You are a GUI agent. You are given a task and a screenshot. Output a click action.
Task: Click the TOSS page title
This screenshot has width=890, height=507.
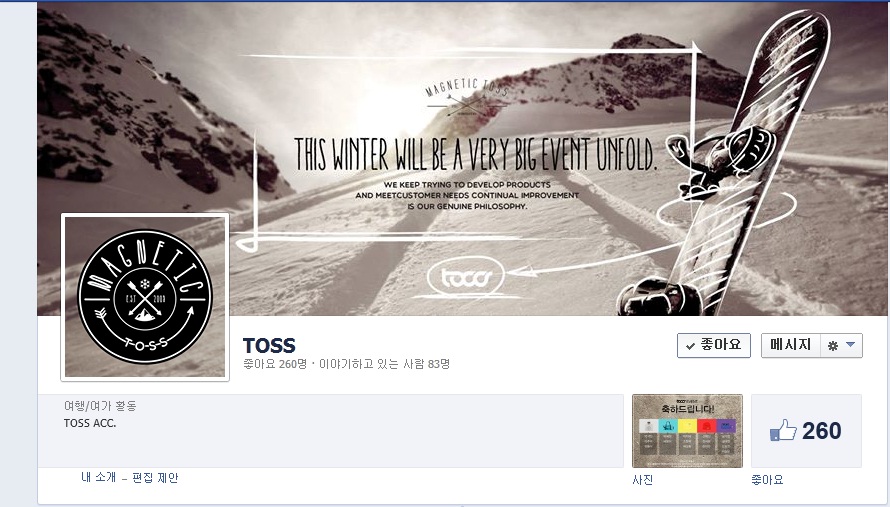(269, 345)
